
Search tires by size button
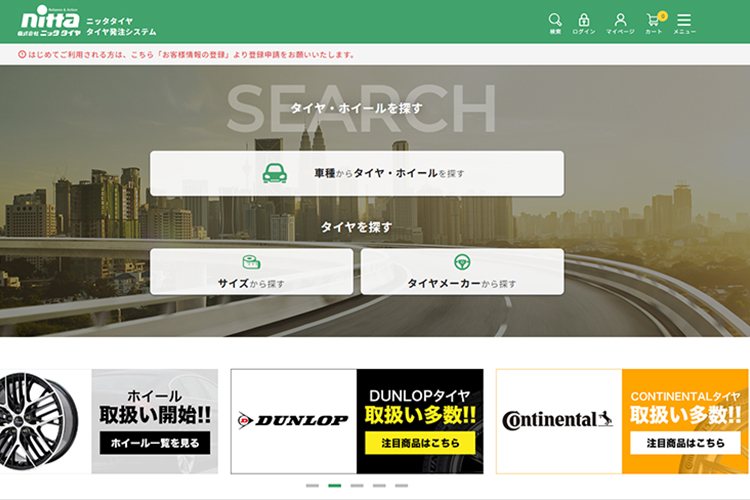[252, 271]
